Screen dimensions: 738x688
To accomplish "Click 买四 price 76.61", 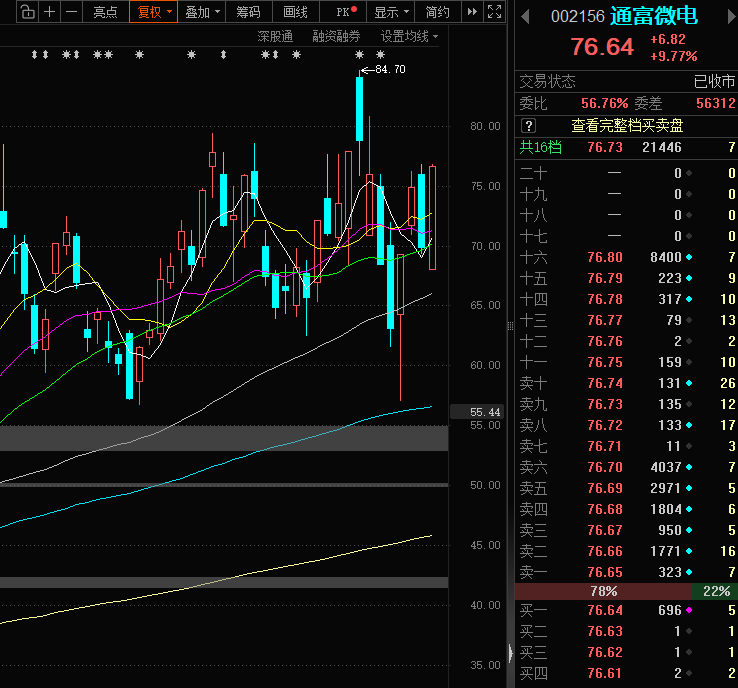I will tap(605, 673).
